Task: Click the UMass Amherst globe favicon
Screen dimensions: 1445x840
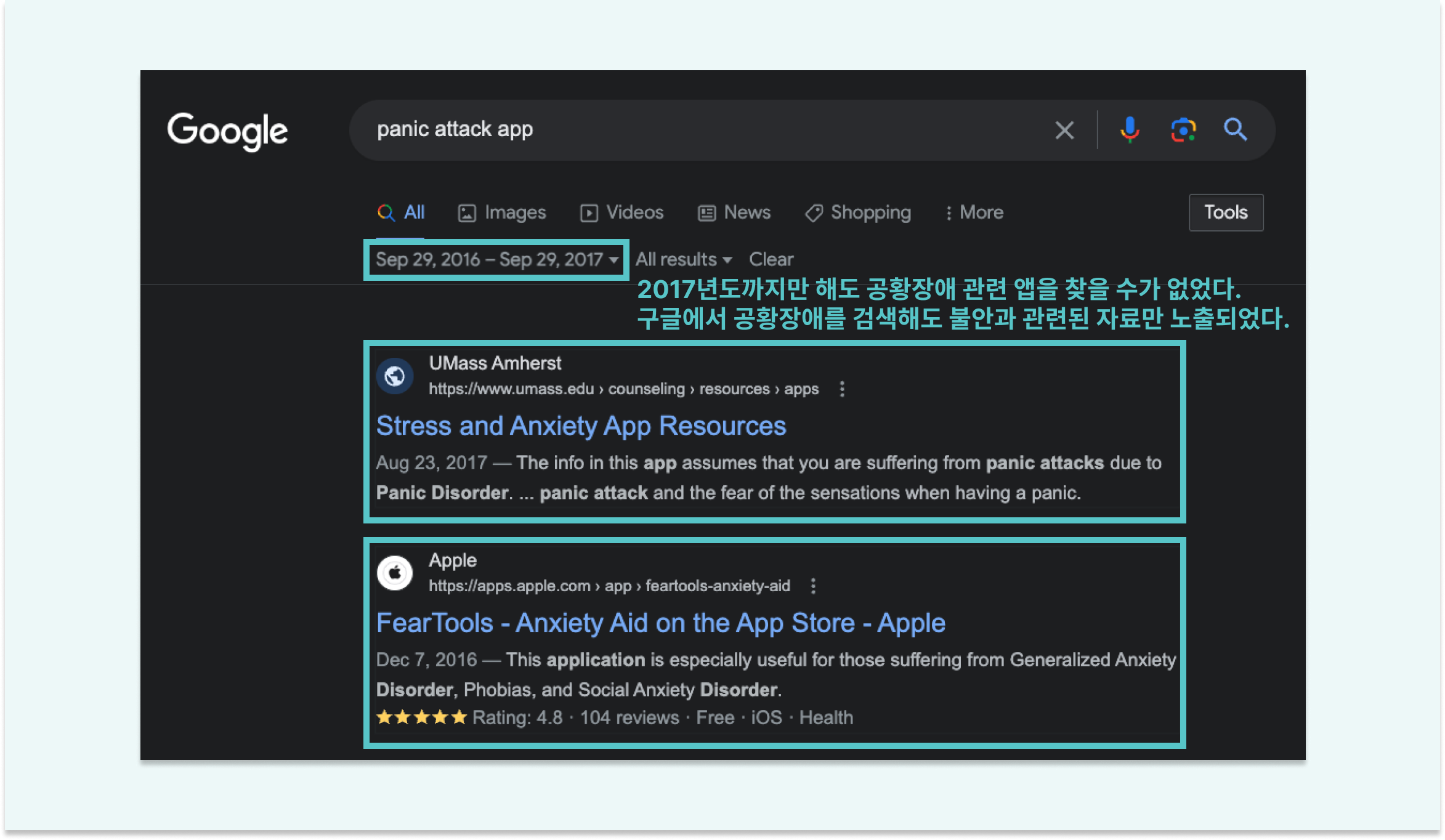Action: (x=395, y=376)
